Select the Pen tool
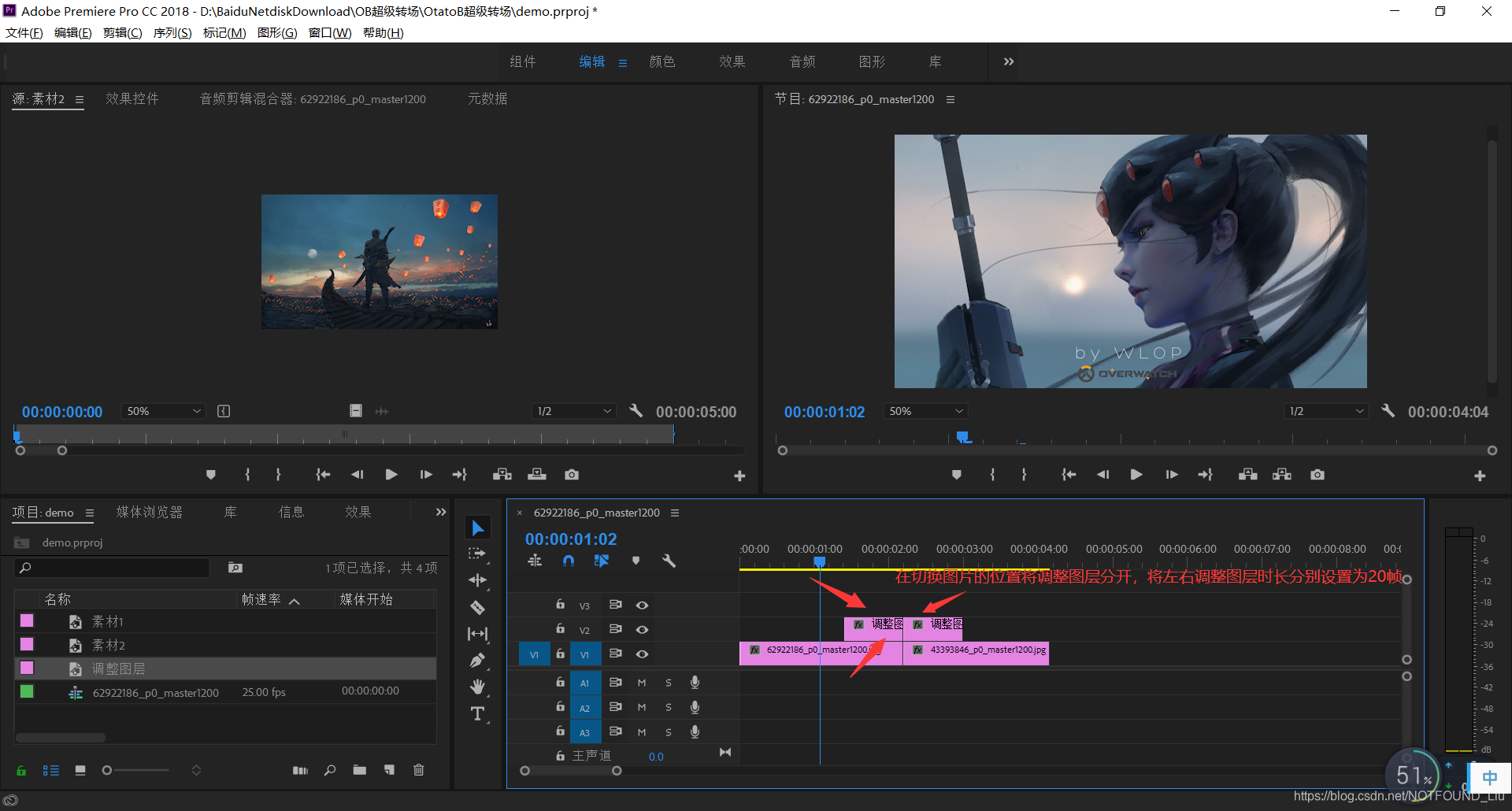 tap(477, 661)
